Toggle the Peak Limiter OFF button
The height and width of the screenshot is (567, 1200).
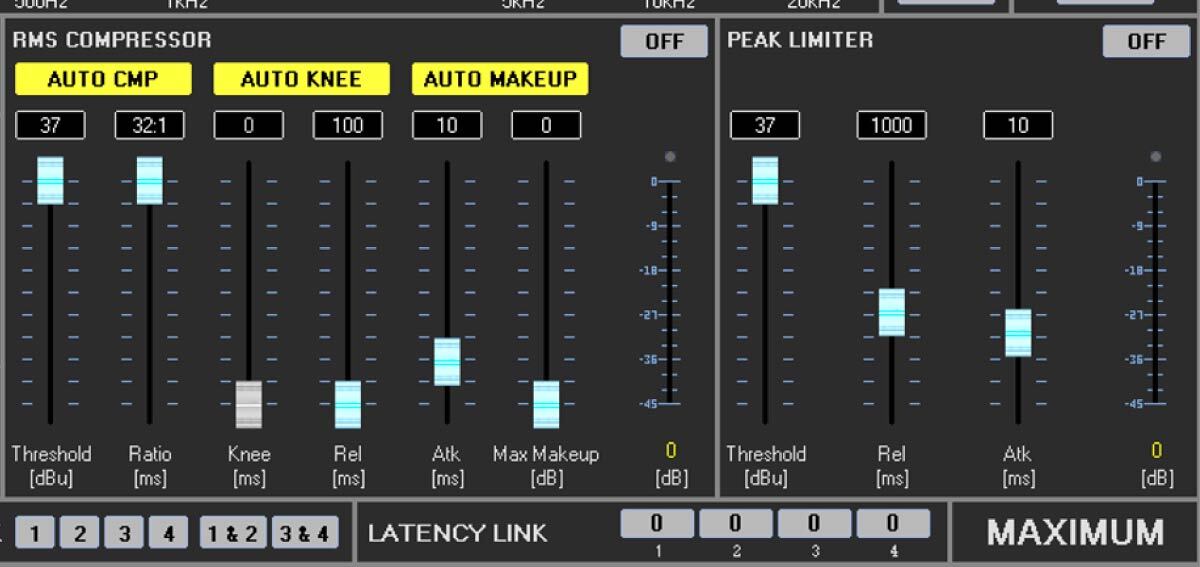point(1145,41)
